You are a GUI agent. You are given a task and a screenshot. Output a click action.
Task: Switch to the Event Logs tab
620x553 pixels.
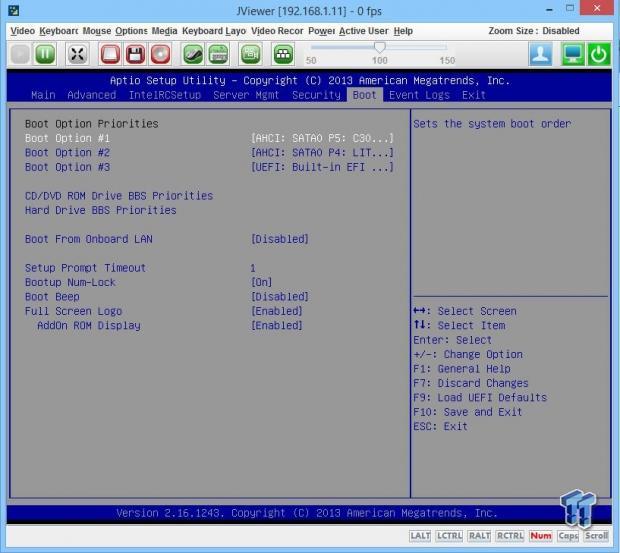tap(419, 95)
